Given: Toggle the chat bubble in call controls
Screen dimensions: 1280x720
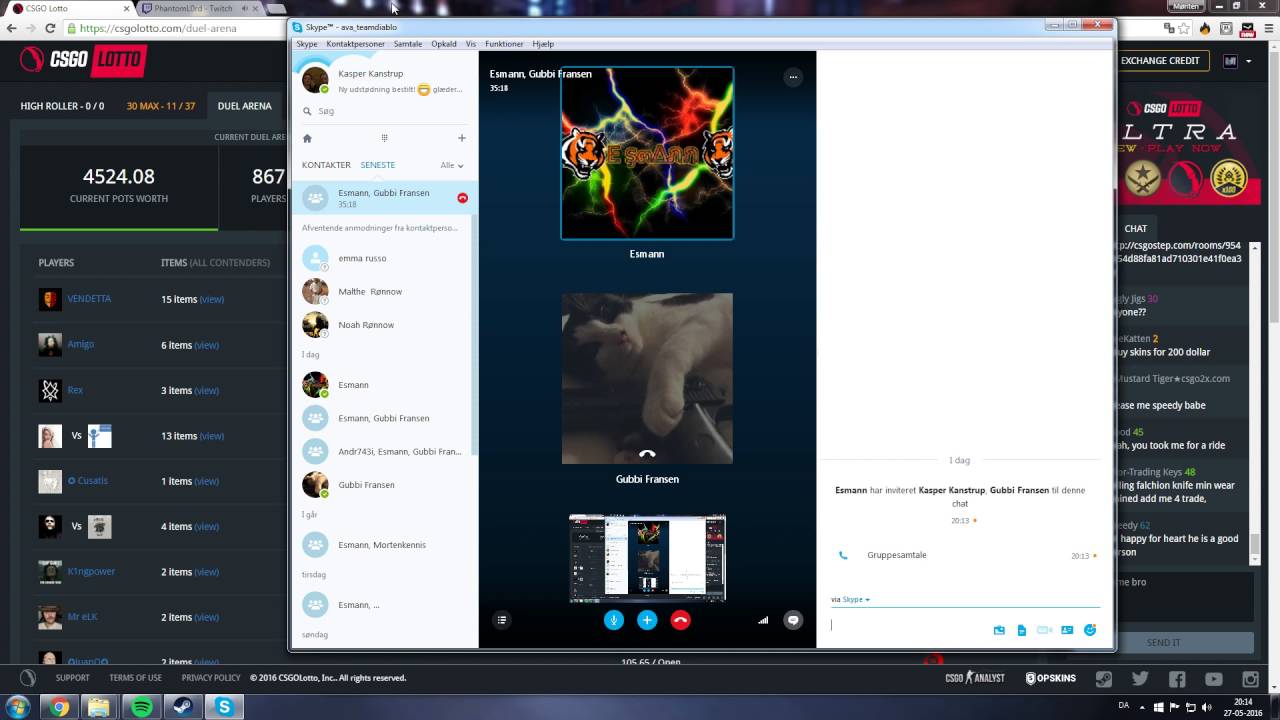Looking at the screenshot, I should tap(793, 620).
